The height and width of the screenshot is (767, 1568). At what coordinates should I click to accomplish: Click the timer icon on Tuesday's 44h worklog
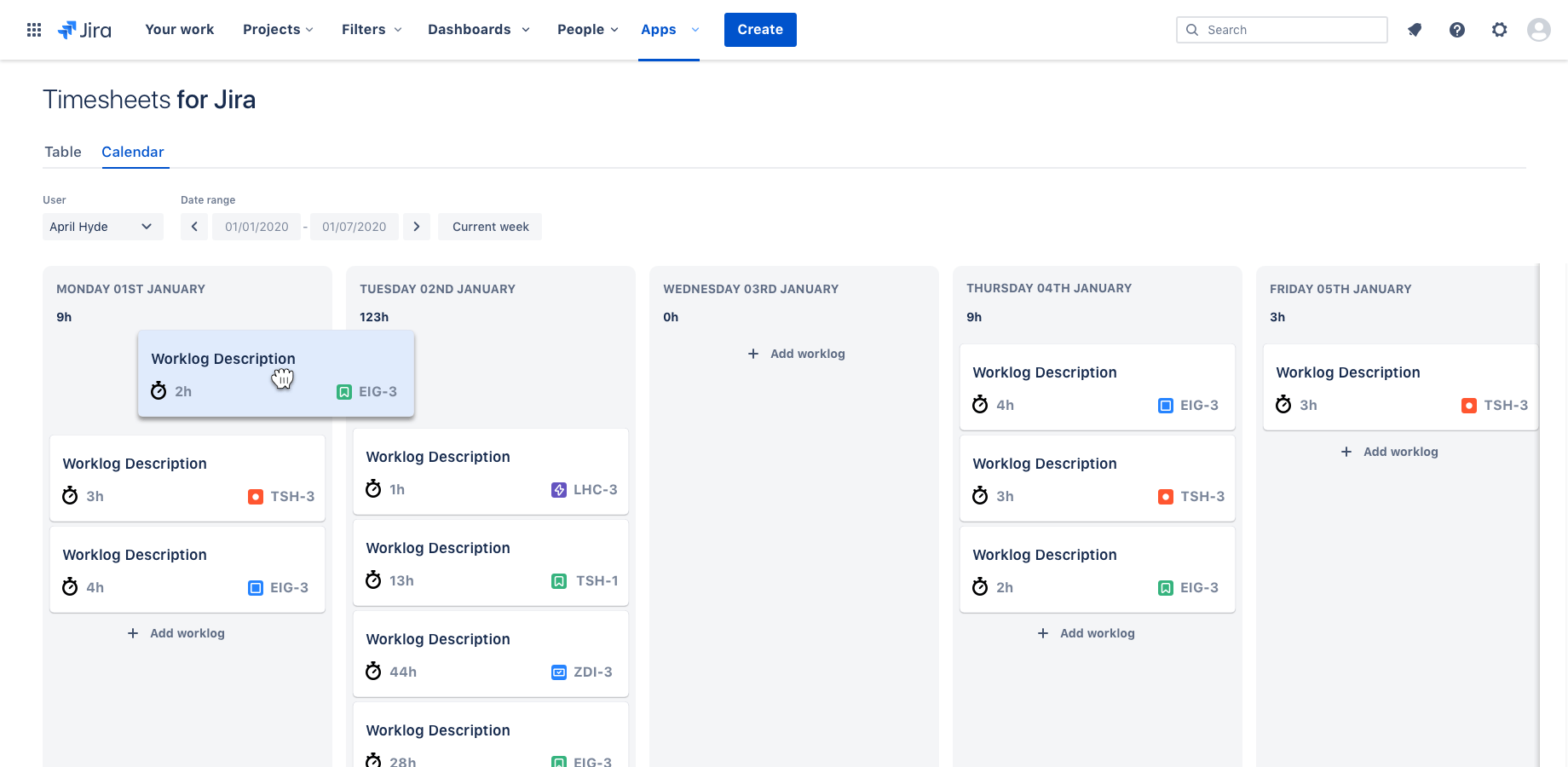click(373, 672)
